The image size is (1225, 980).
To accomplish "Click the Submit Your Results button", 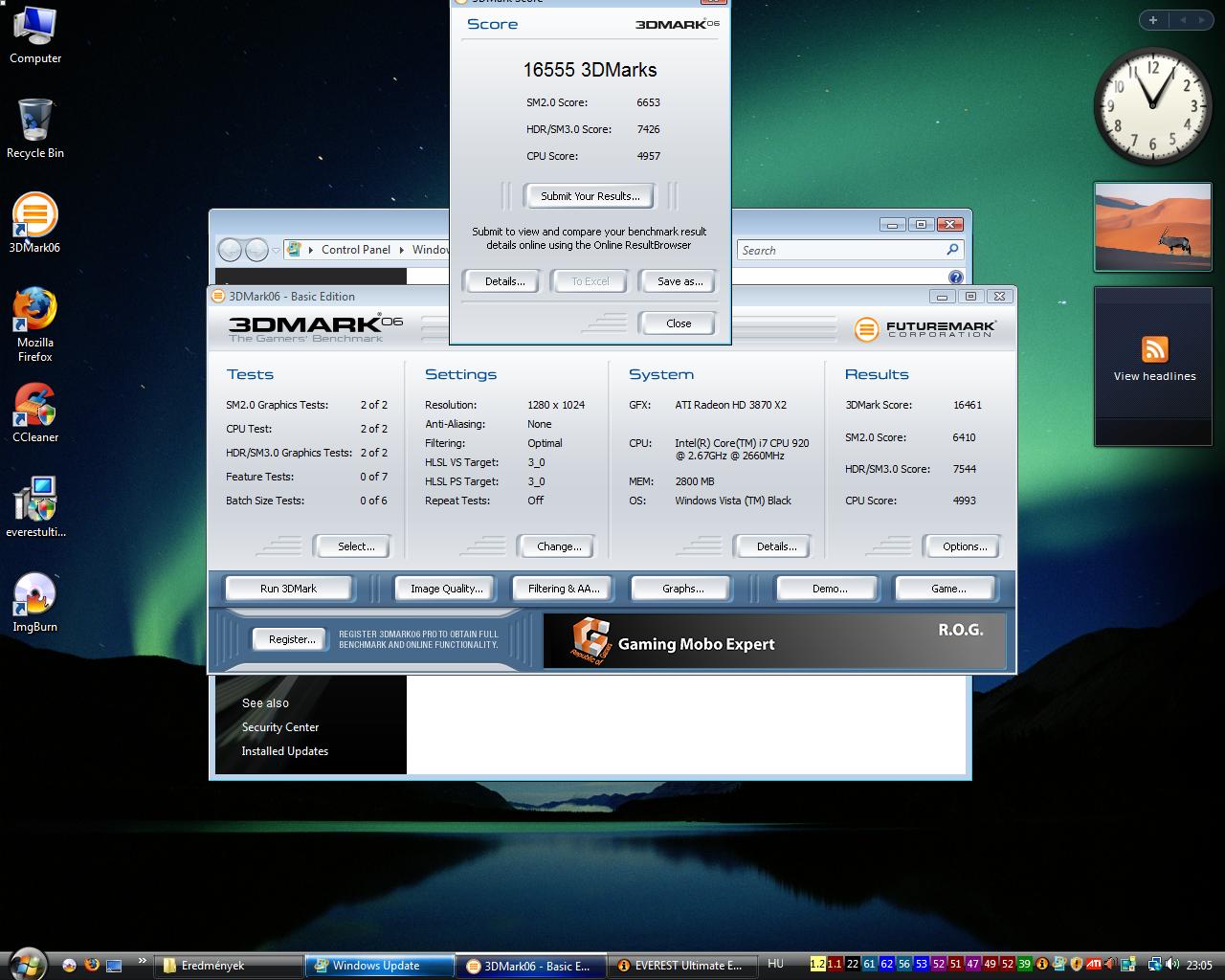I will pos(590,196).
